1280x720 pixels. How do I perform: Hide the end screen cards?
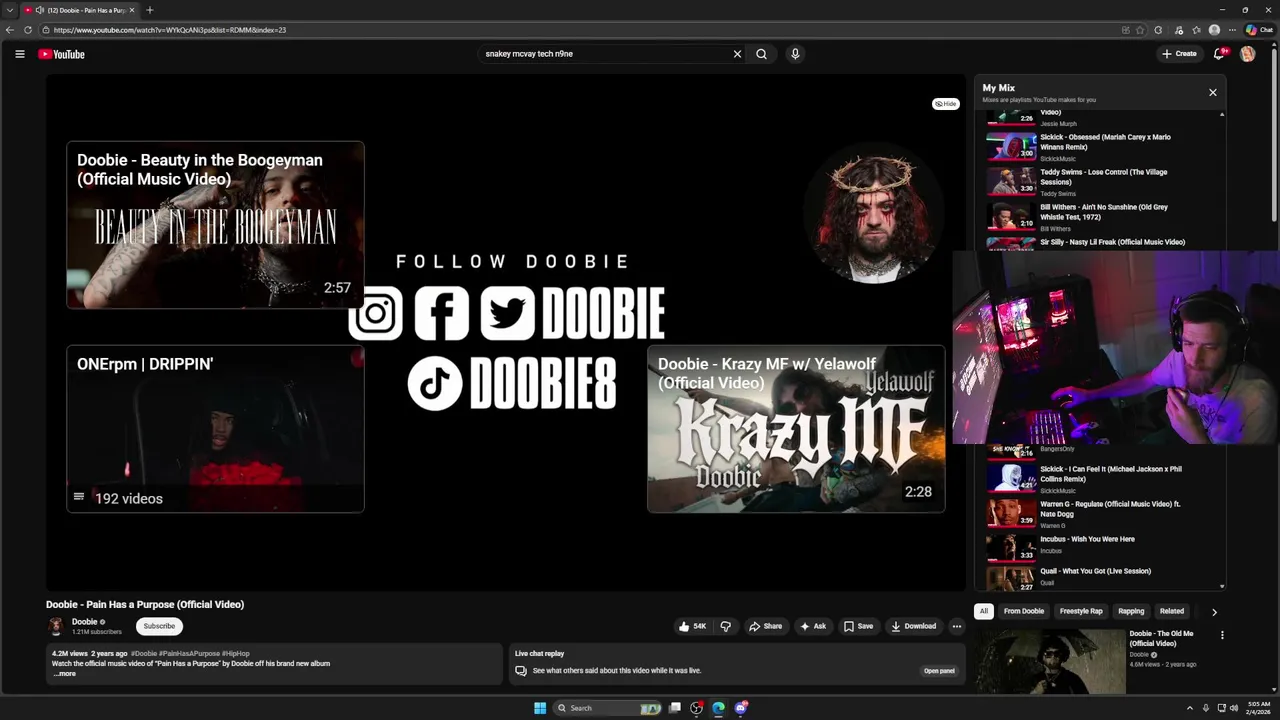pos(946,104)
